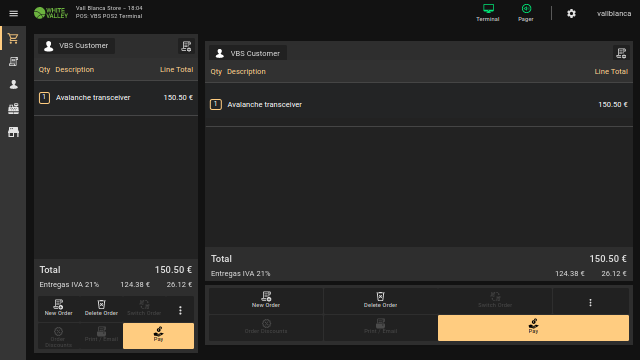
Task: Click quantity box 1 in left panel
Action: point(44,98)
